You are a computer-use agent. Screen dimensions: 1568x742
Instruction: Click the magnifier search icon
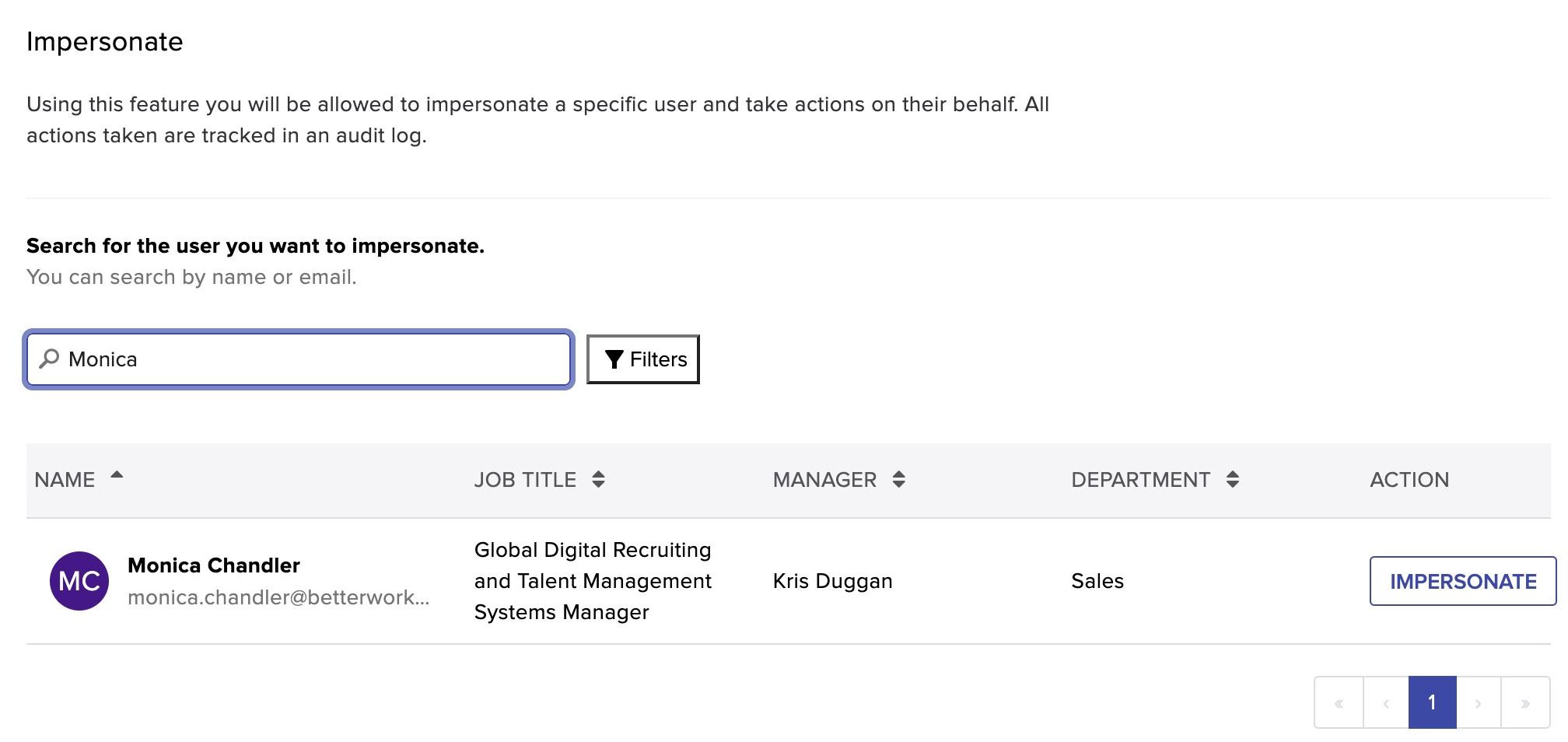pos(49,359)
